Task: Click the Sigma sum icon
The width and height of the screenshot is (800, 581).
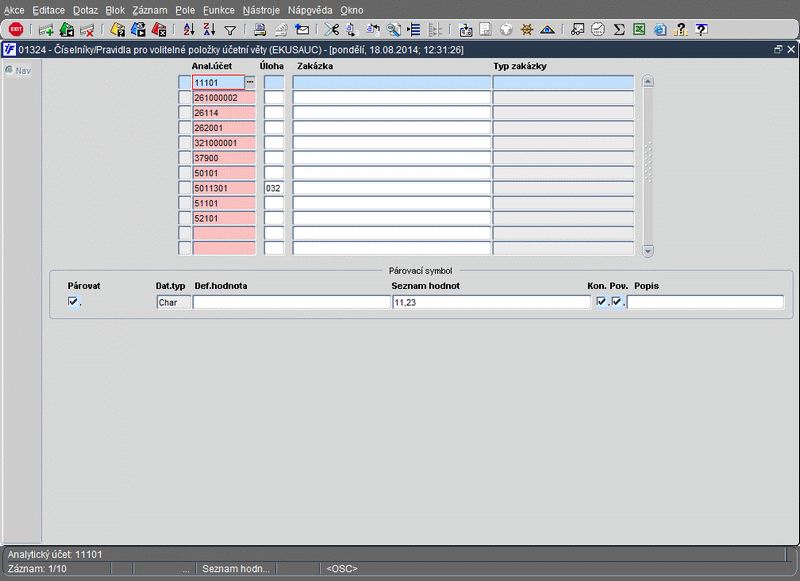Action: [x=619, y=30]
